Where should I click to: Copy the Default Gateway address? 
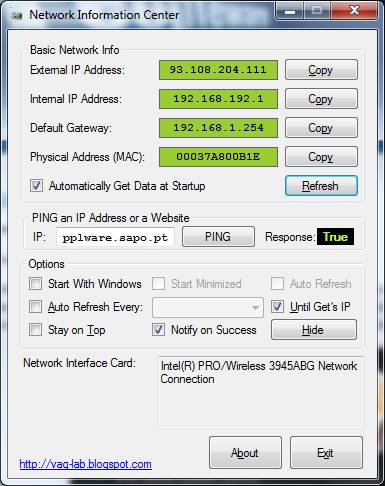tap(321, 128)
